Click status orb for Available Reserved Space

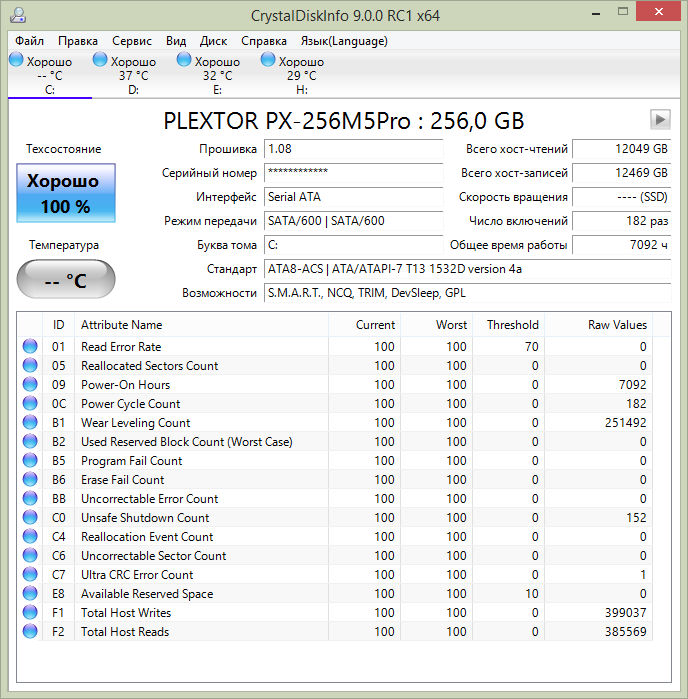[30, 593]
